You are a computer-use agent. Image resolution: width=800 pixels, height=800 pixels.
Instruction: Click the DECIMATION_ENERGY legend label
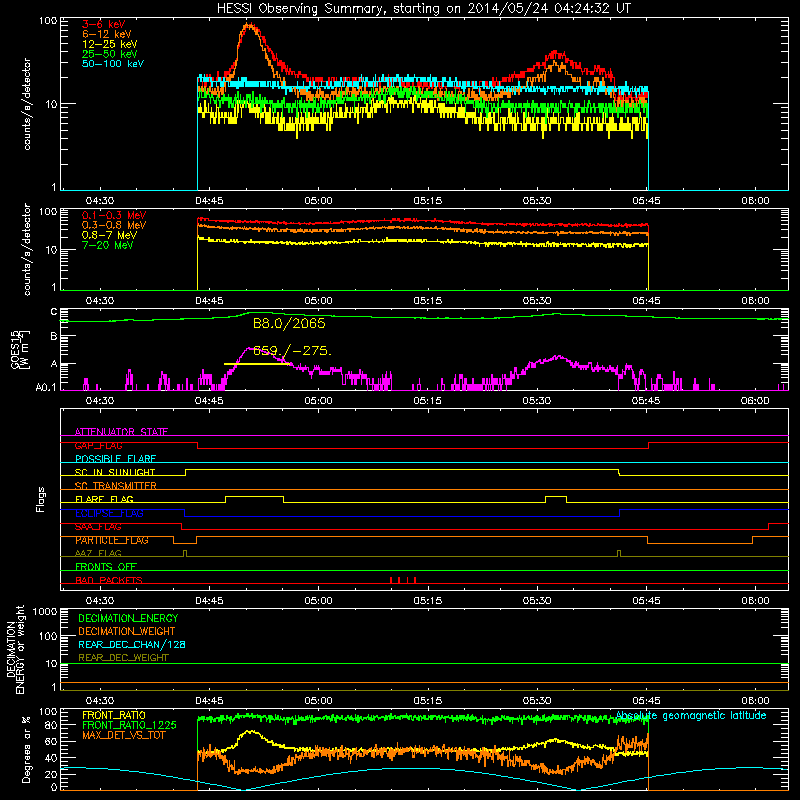click(128, 618)
